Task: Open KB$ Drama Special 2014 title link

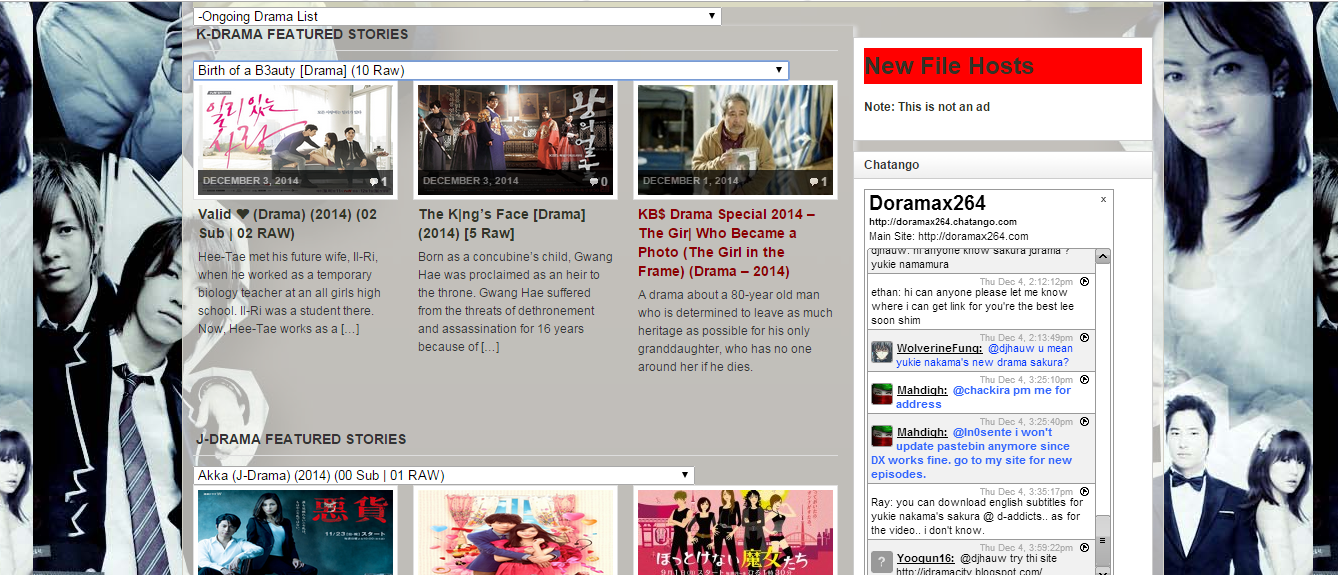Action: pyautogui.click(x=727, y=243)
